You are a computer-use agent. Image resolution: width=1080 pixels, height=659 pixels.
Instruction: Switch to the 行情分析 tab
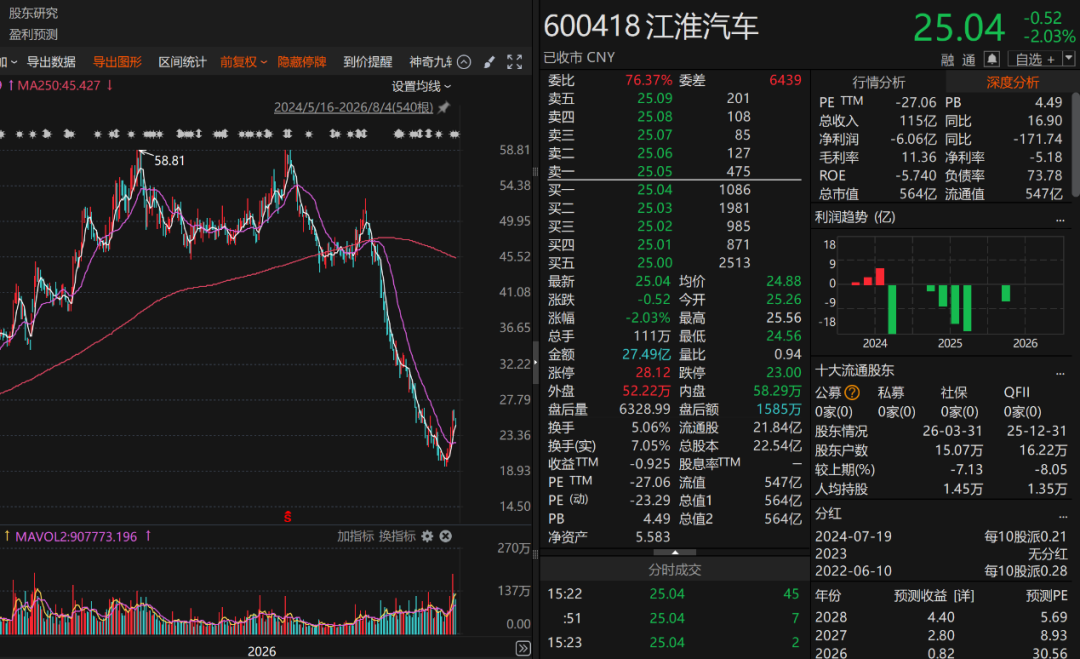878,83
